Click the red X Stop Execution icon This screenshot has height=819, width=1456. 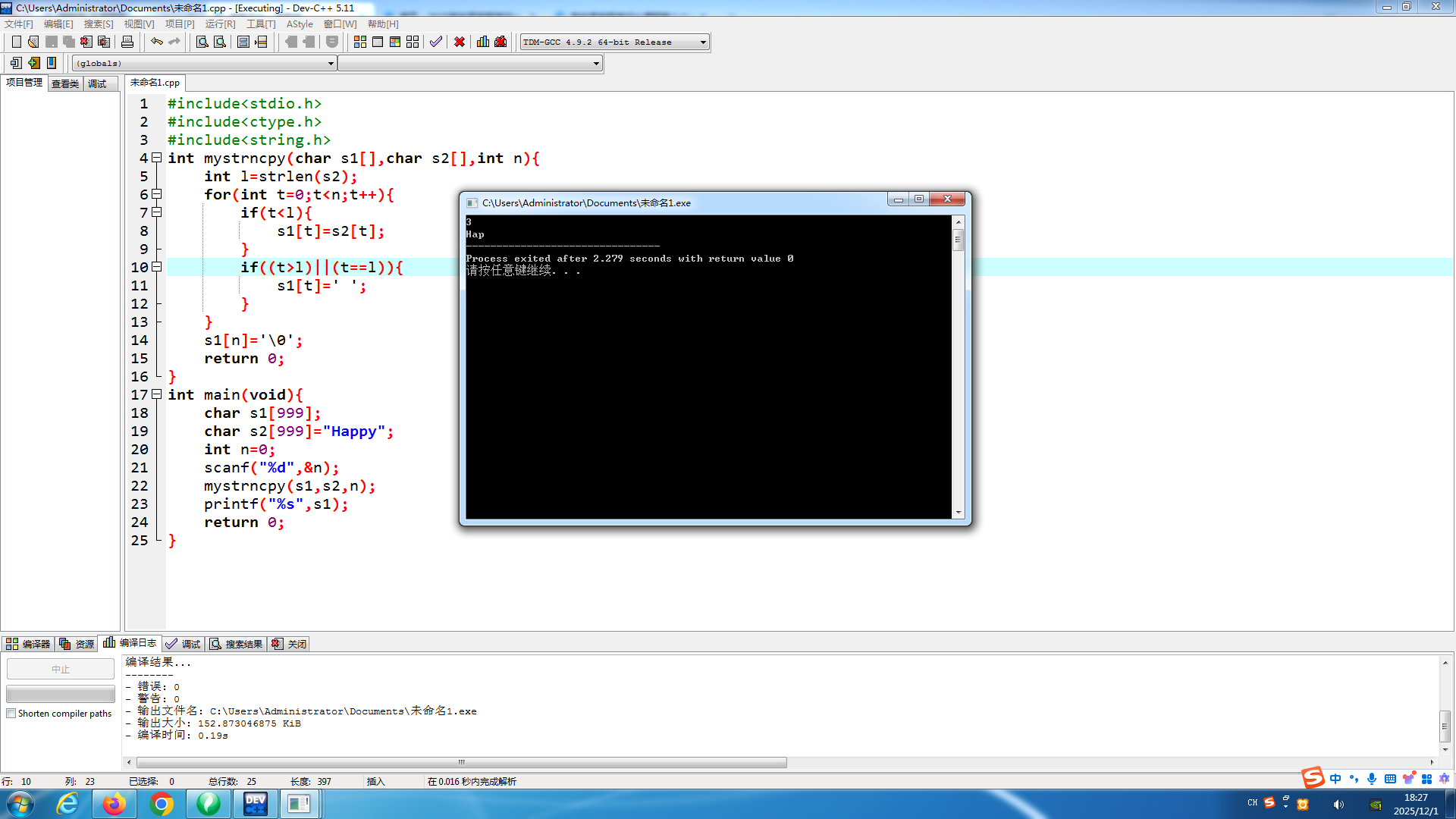click(460, 42)
